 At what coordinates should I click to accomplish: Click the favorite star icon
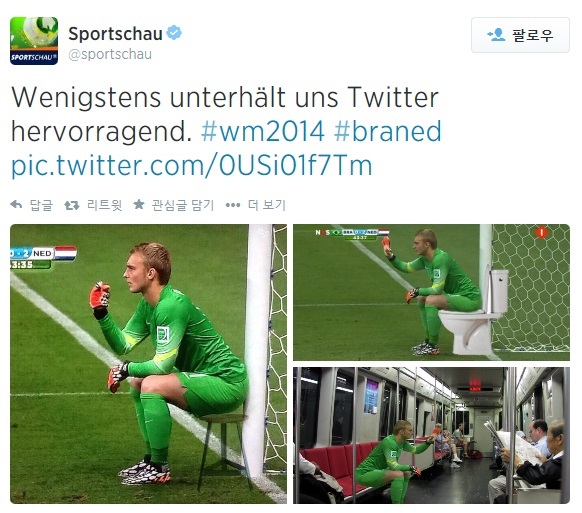pyautogui.click(x=139, y=204)
